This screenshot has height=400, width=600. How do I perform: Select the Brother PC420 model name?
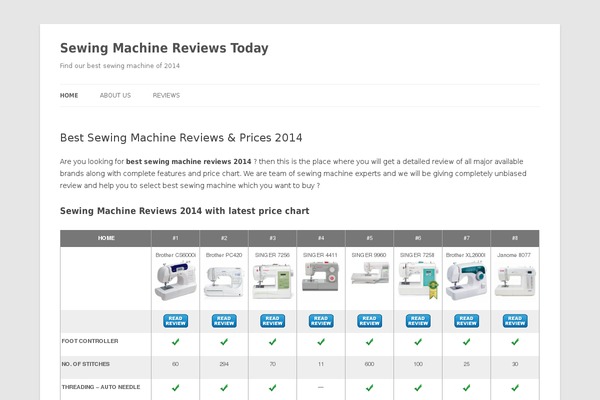[224, 255]
